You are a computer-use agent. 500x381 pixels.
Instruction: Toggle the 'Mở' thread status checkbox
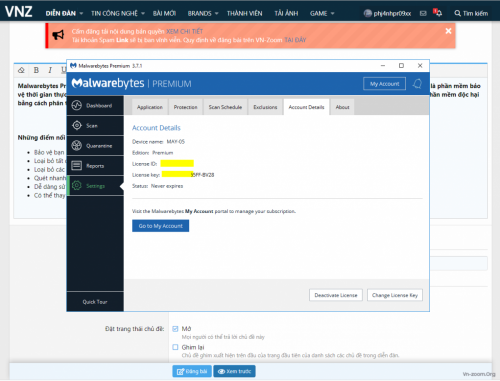pos(175,329)
